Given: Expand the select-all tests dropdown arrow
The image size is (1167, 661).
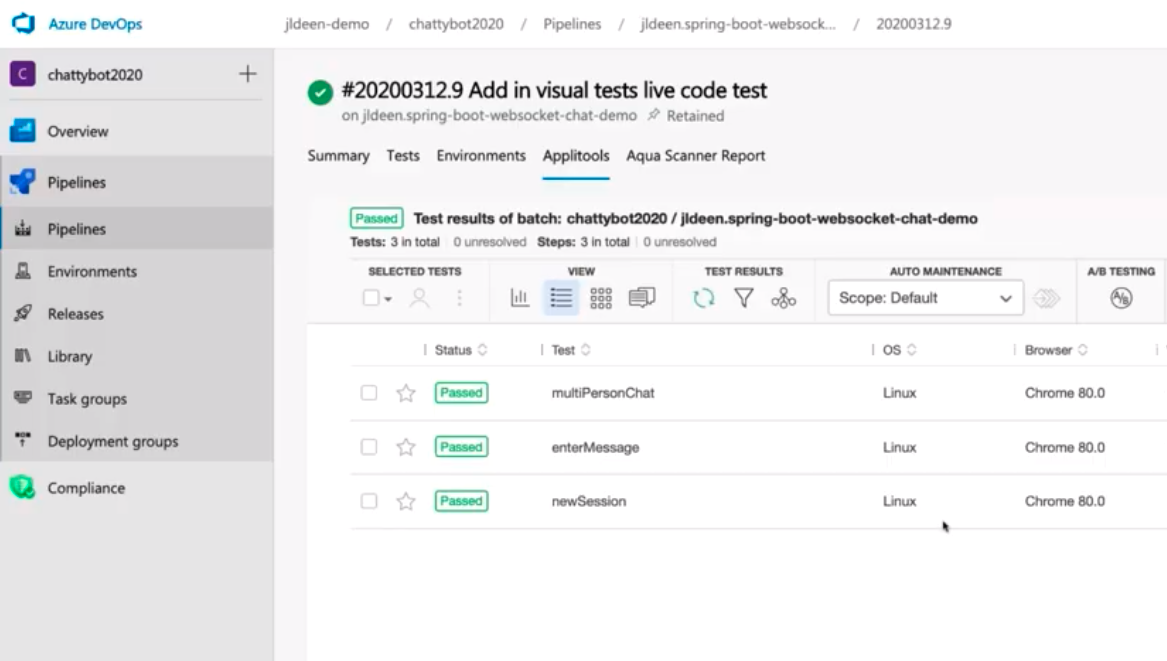Looking at the screenshot, I should tap(389, 298).
